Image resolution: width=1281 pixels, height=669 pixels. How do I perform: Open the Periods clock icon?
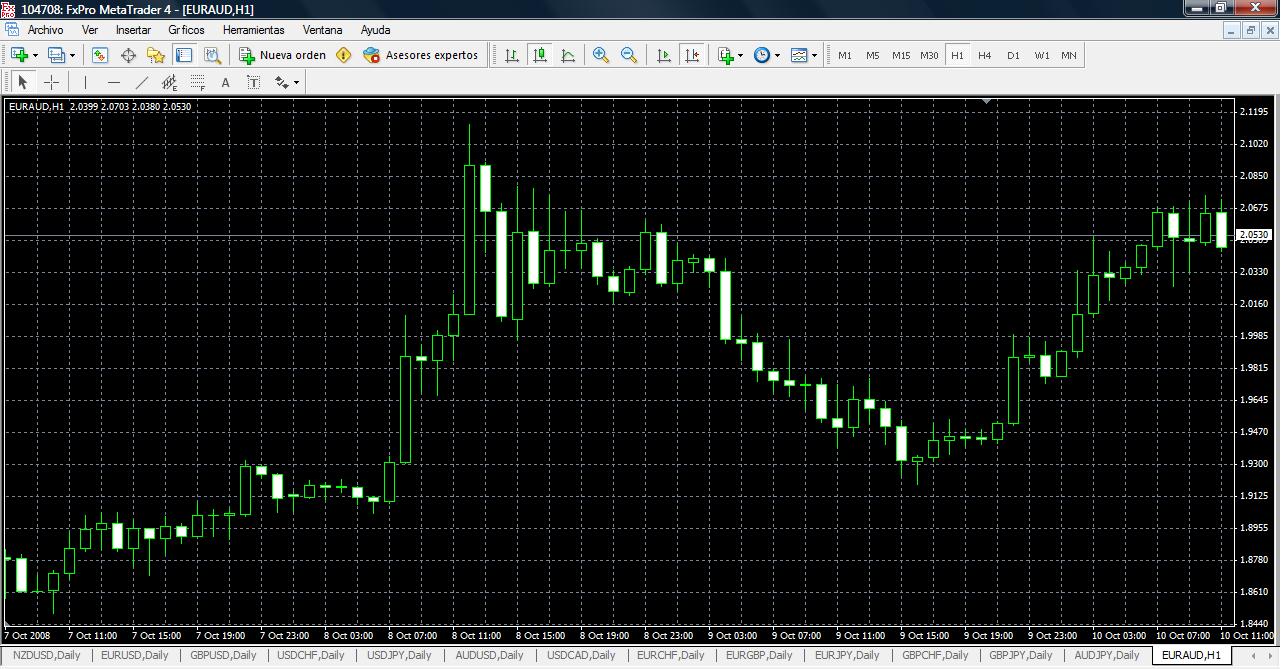point(762,55)
